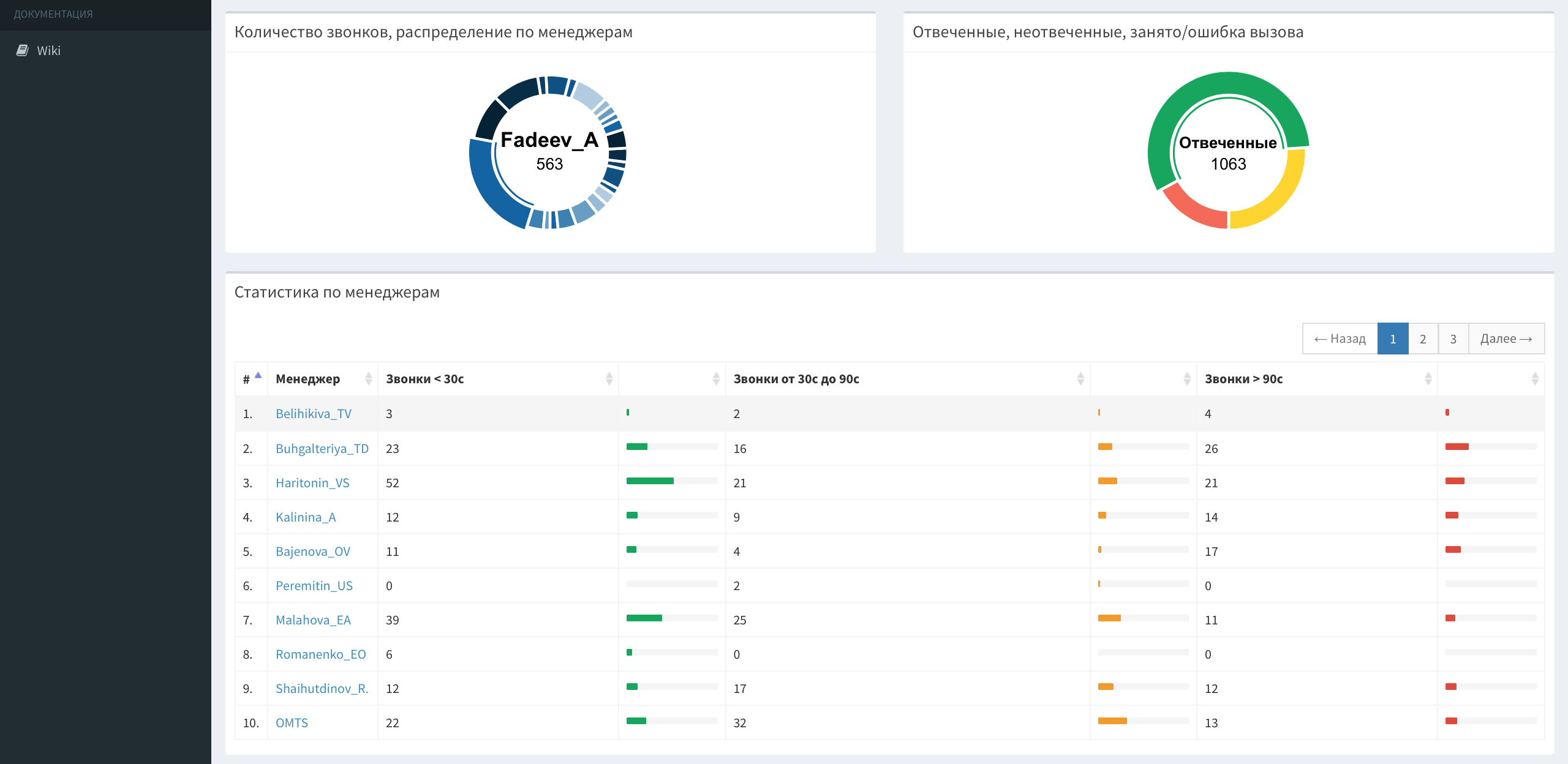Open the Wiki documentation link
This screenshot has height=764, width=1568.
48,51
